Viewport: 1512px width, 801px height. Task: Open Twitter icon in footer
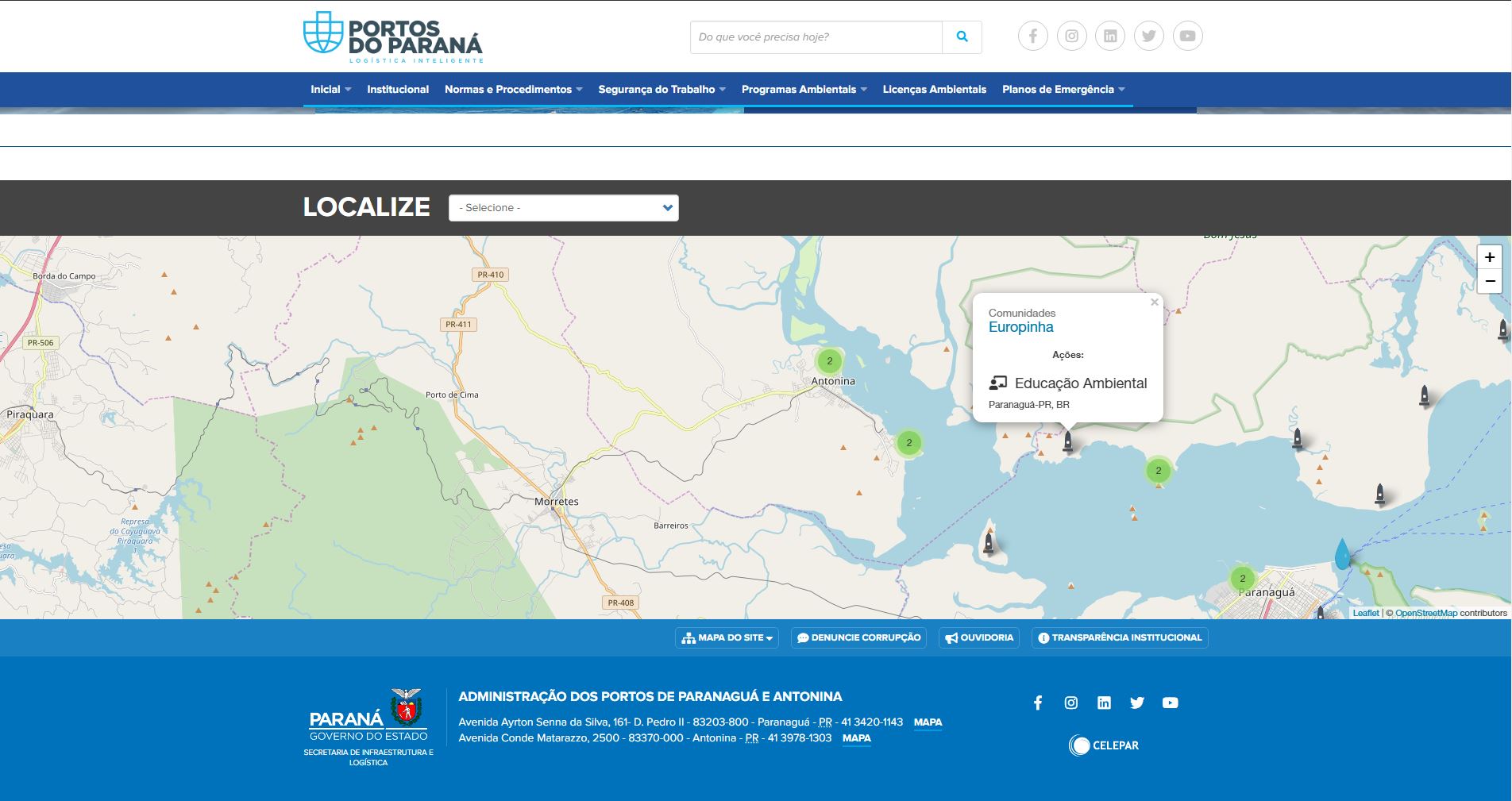(1137, 703)
